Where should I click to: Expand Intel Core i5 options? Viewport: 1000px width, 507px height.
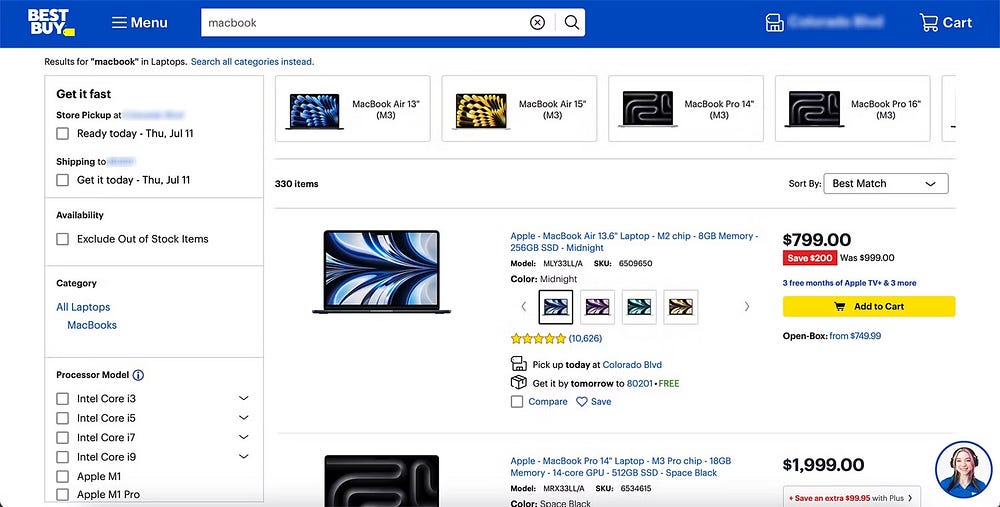[243, 418]
